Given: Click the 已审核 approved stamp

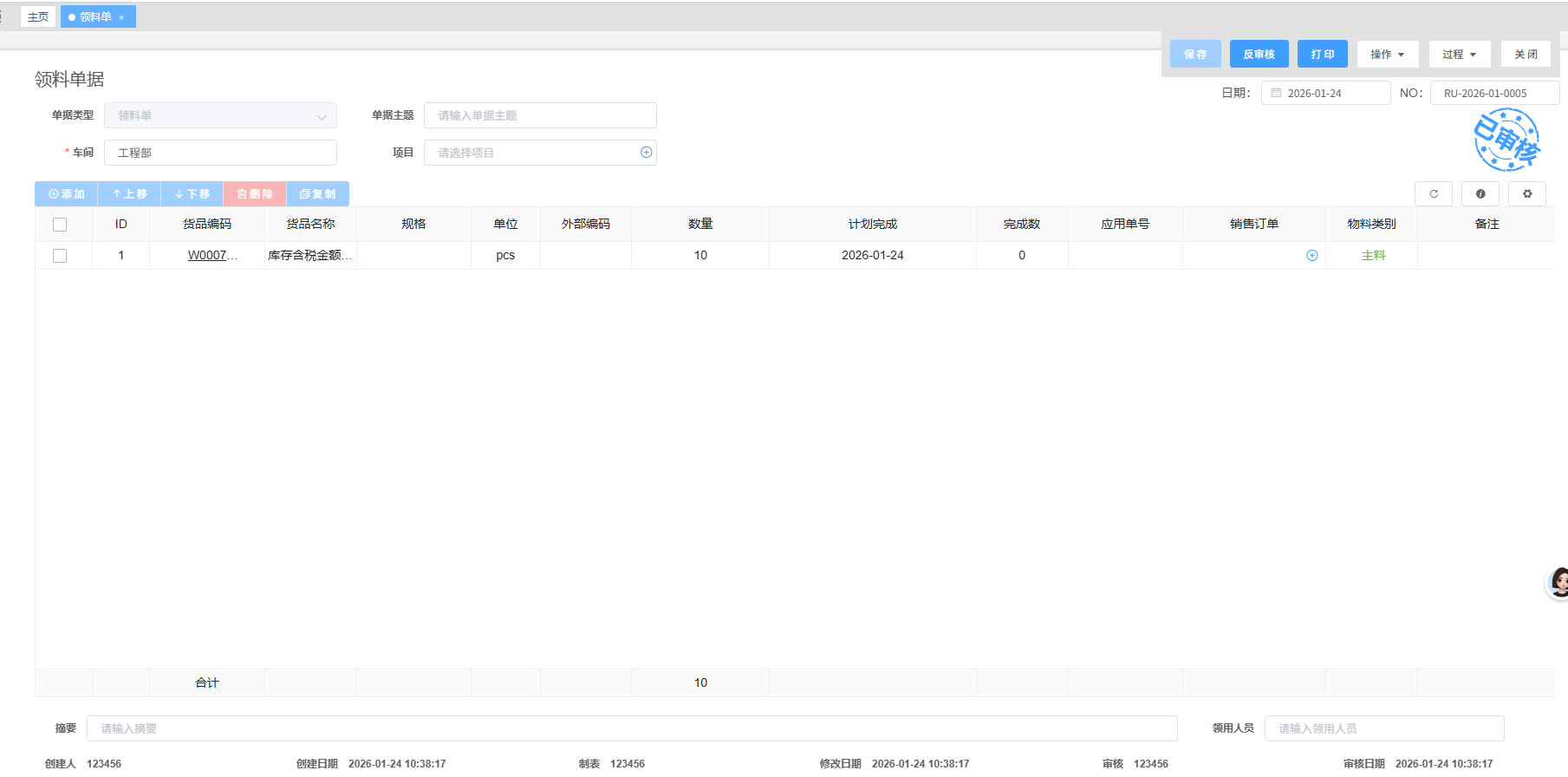Looking at the screenshot, I should pos(1506,140).
